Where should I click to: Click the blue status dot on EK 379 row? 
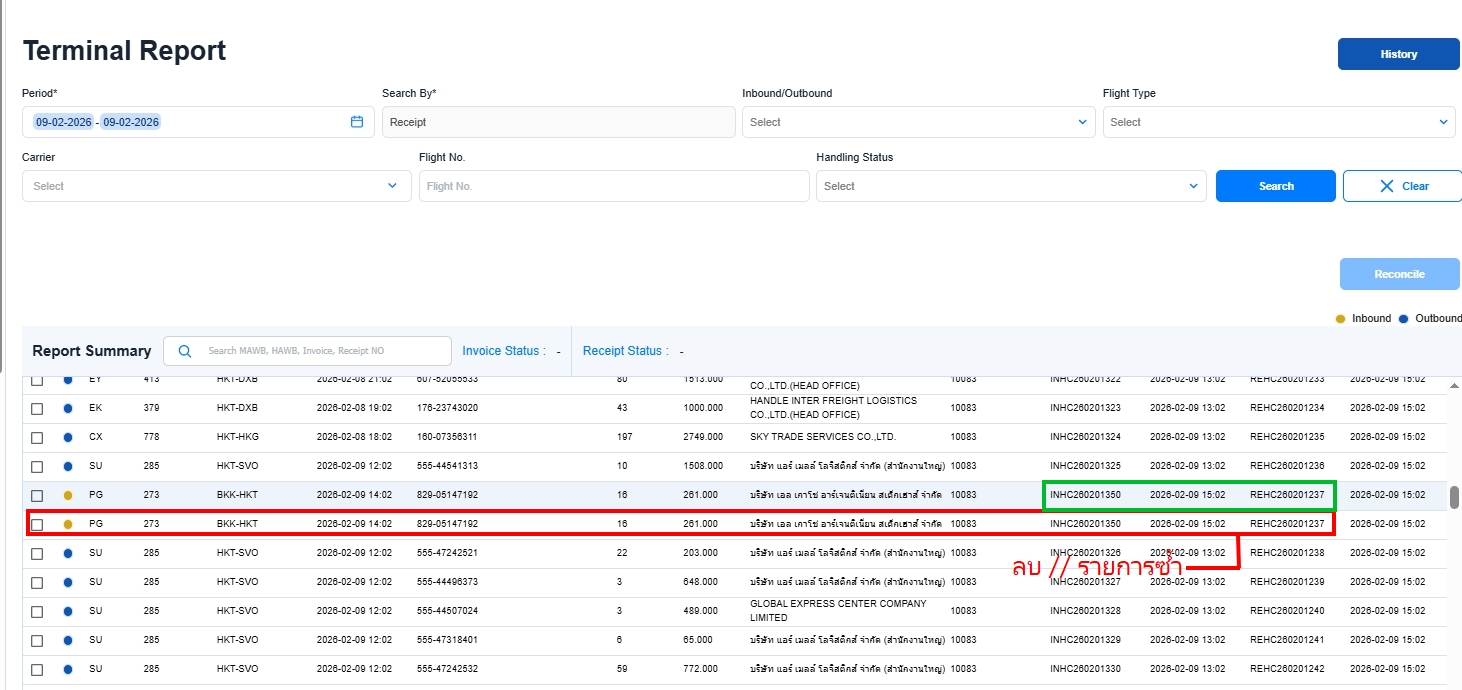pyautogui.click(x=68, y=409)
